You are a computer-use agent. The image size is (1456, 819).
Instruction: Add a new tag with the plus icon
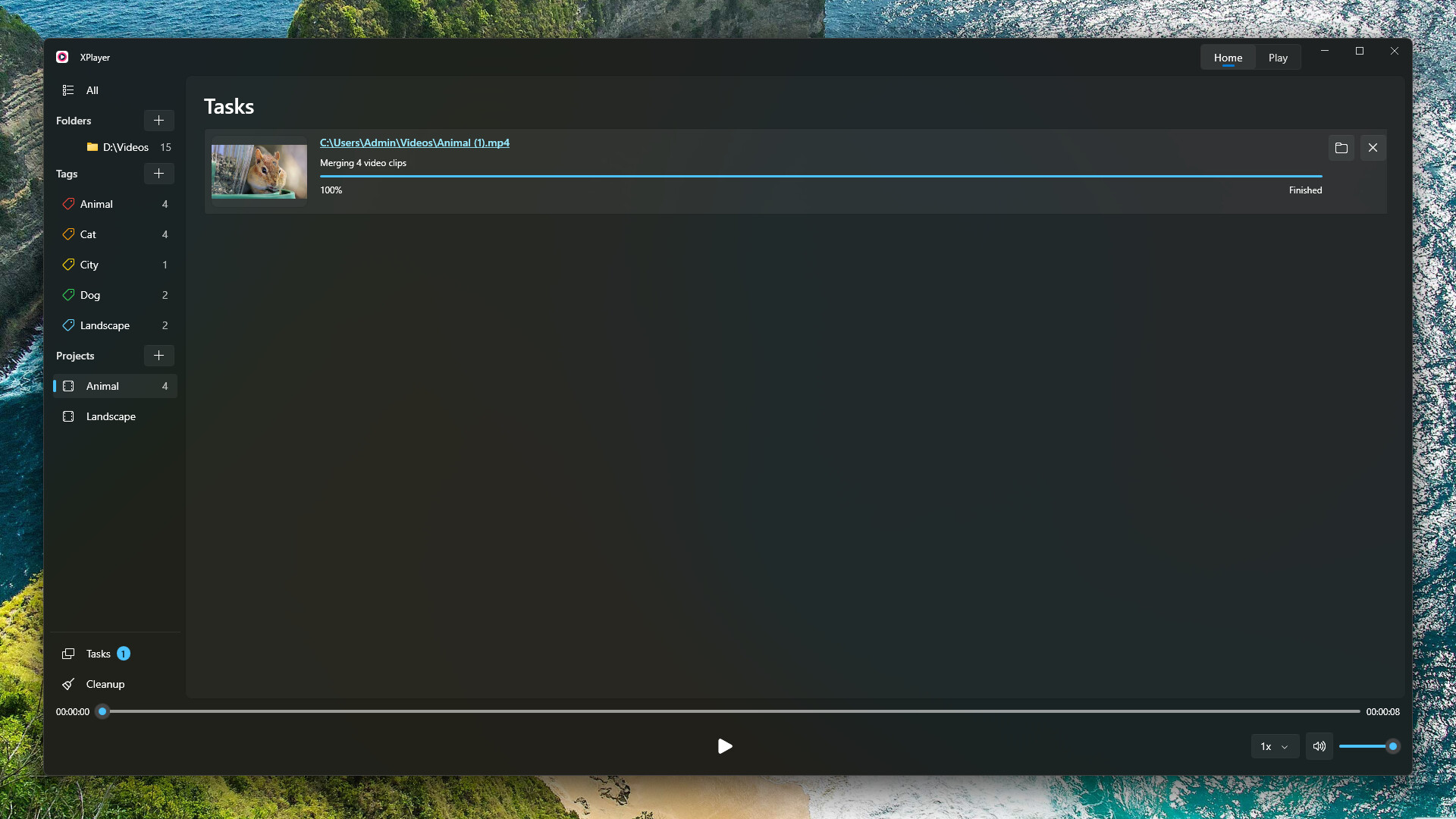point(158,174)
